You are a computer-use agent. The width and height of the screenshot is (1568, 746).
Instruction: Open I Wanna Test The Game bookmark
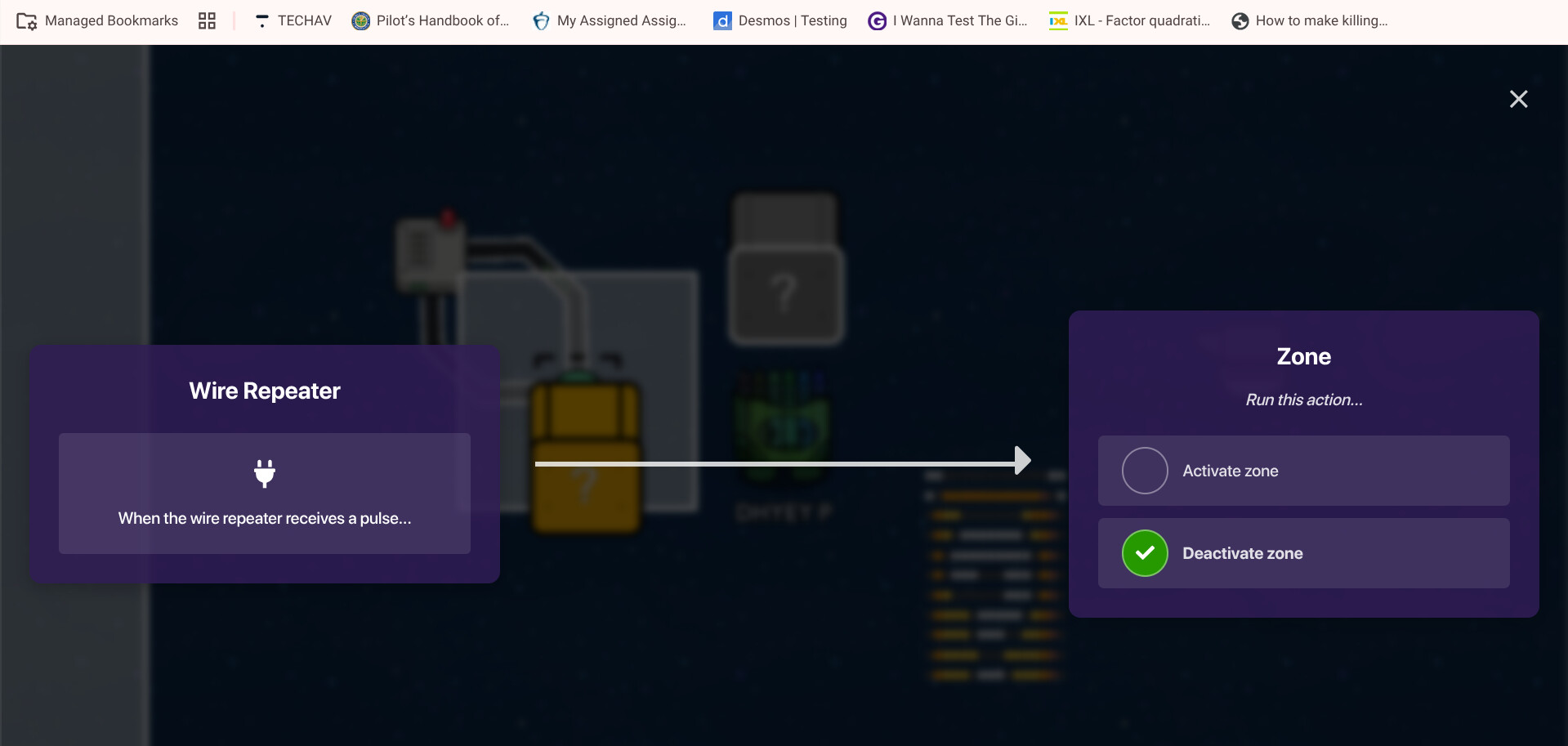tap(948, 21)
